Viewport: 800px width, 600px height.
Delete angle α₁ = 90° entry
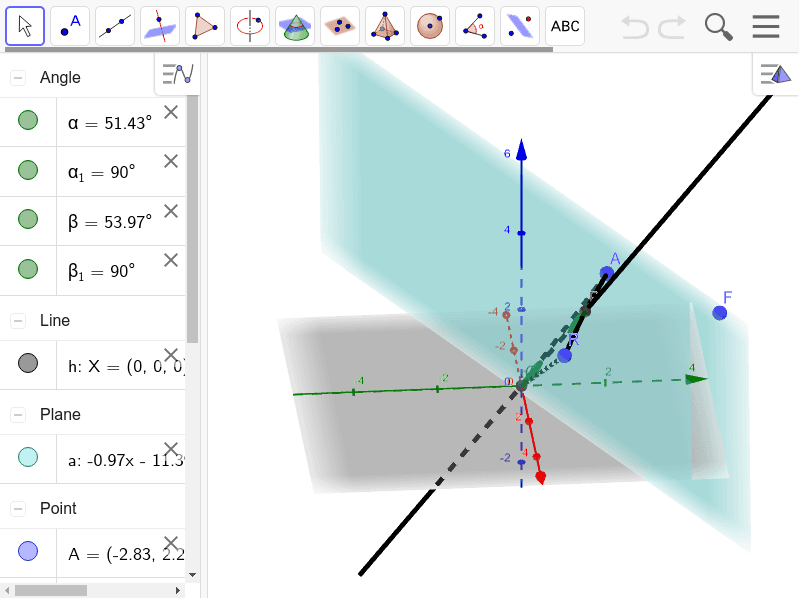tap(171, 161)
